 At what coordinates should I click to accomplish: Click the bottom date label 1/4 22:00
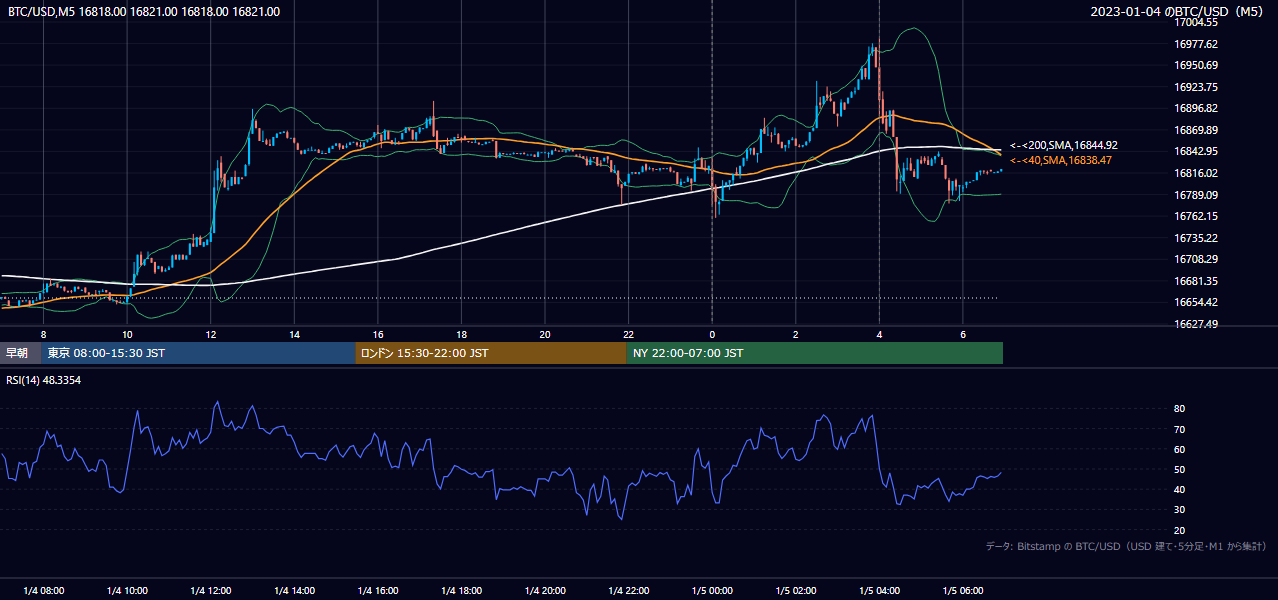[x=629, y=591]
